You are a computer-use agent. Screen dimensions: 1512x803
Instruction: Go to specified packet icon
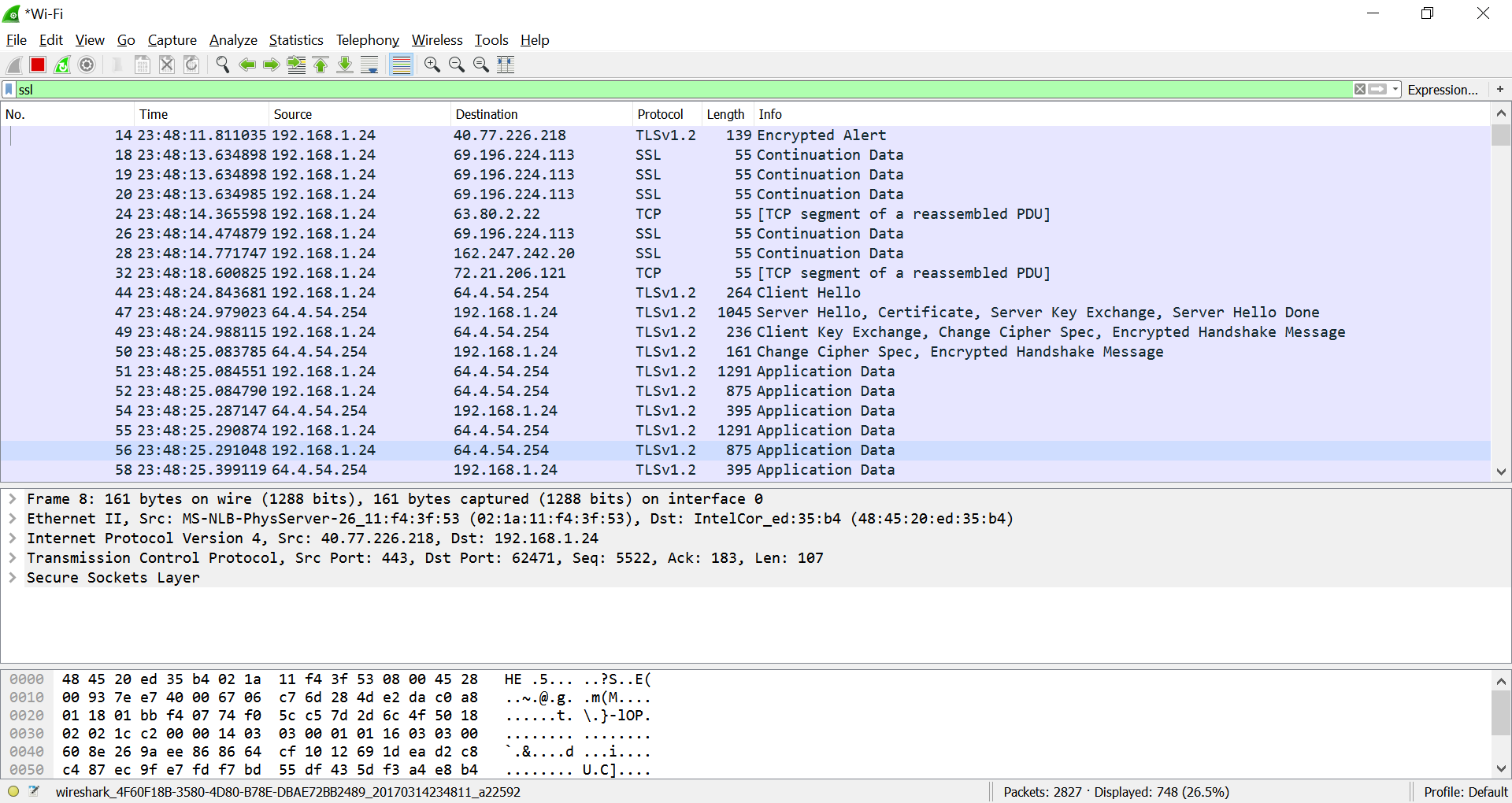point(297,65)
